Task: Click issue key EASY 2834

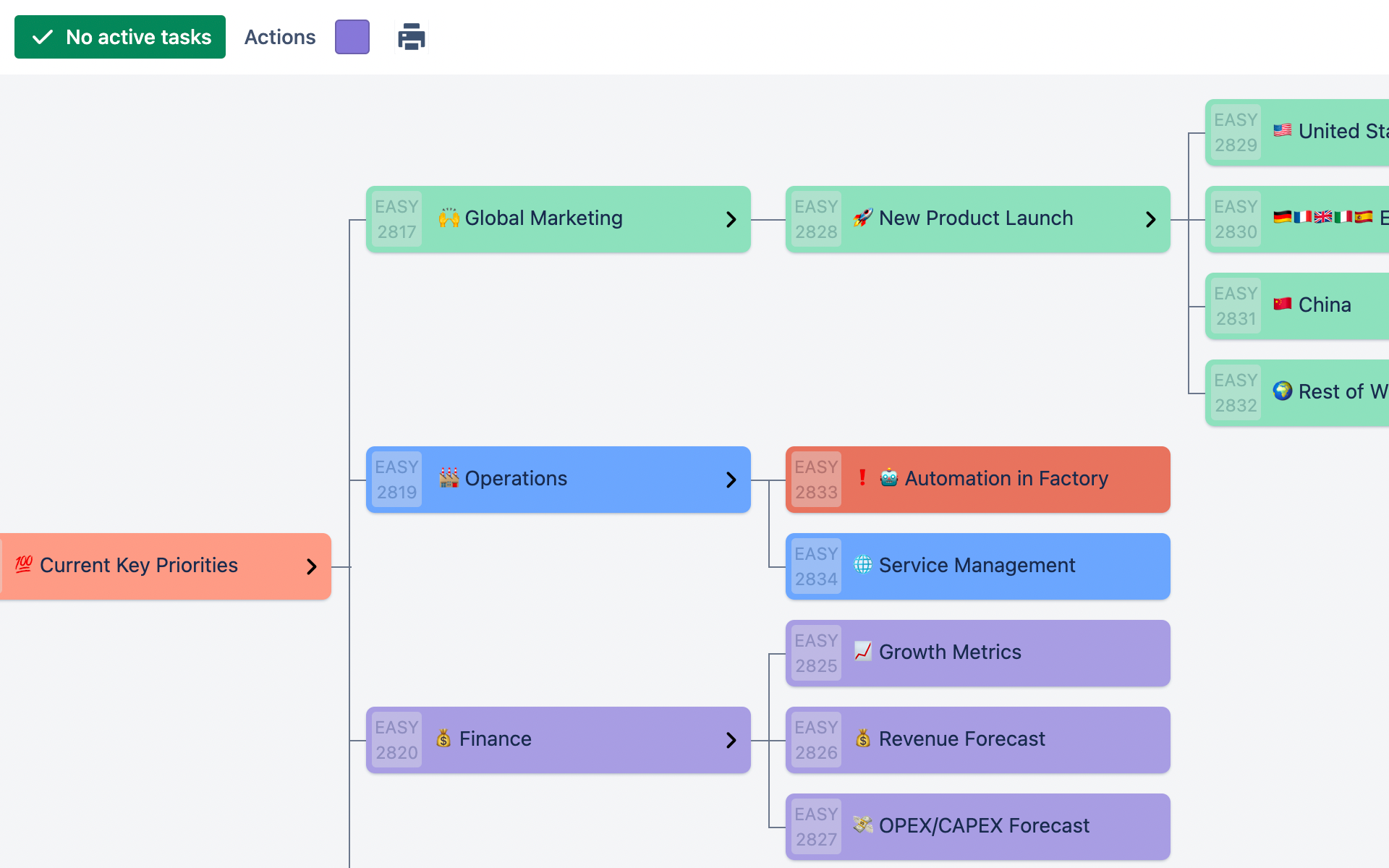Action: (x=816, y=566)
